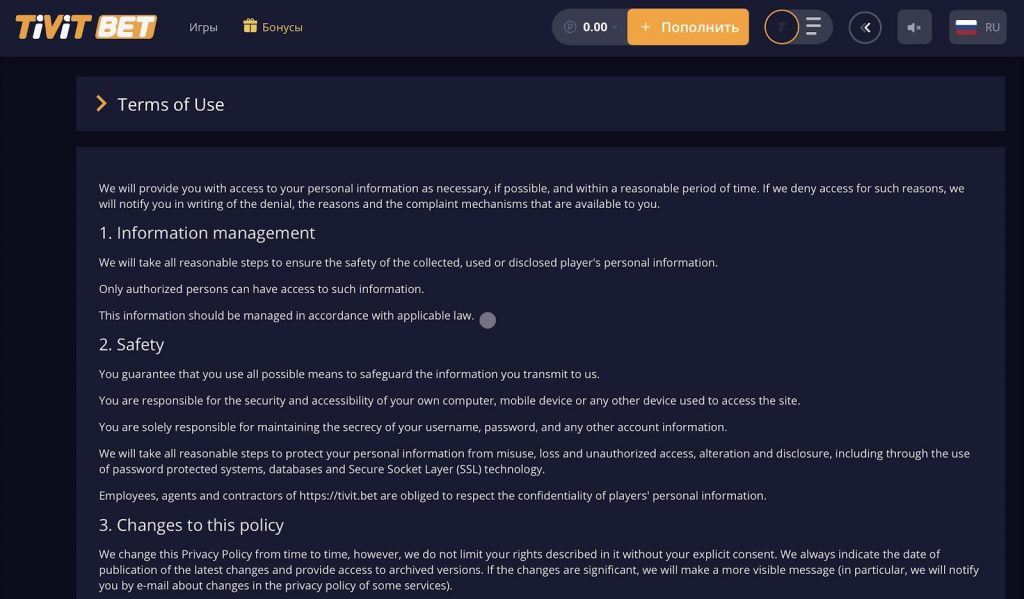This screenshot has height=599, width=1024.
Task: Click the Terms of Use heading
Action: [170, 105]
